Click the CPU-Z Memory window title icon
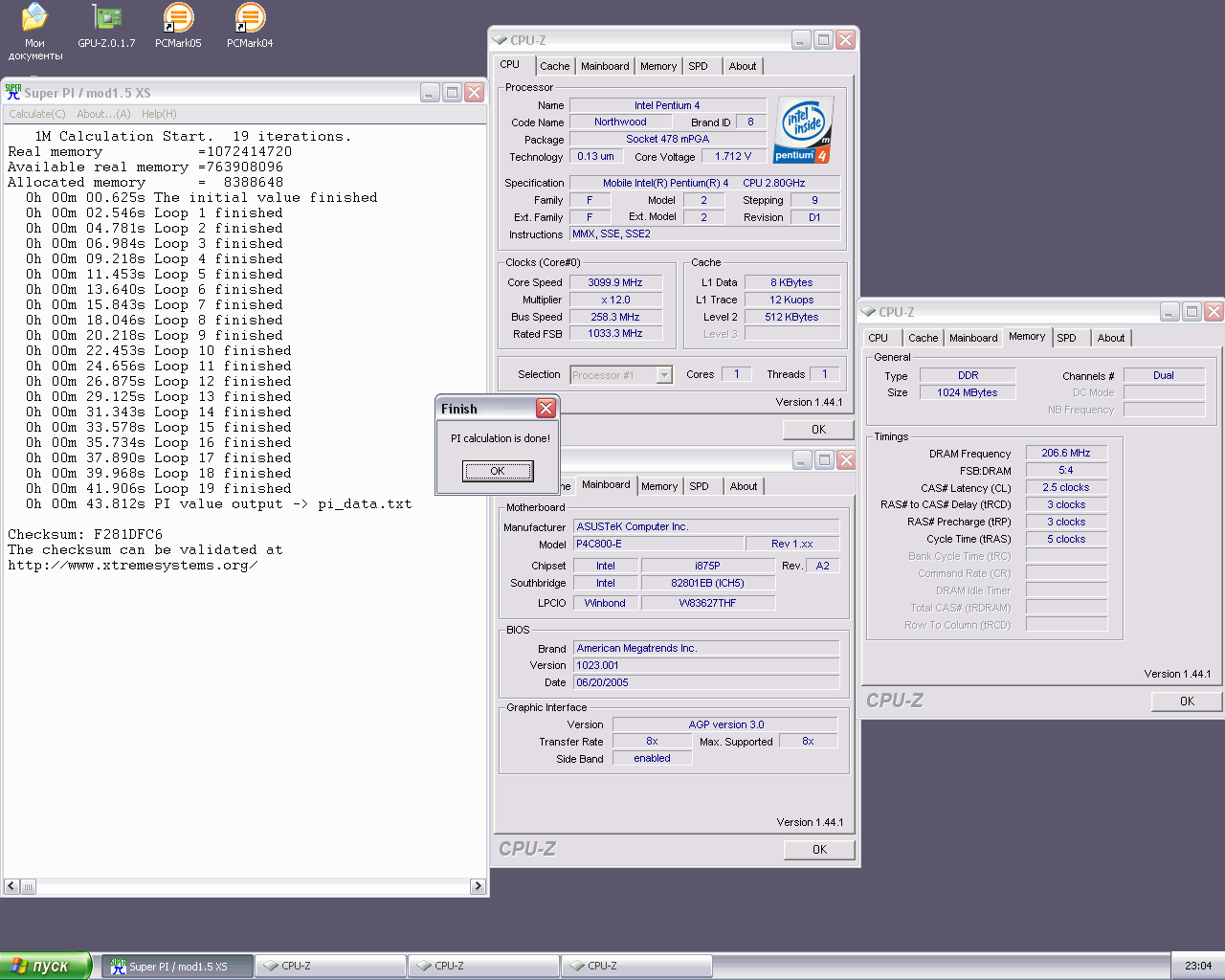The width and height of the screenshot is (1225, 980). click(x=868, y=312)
